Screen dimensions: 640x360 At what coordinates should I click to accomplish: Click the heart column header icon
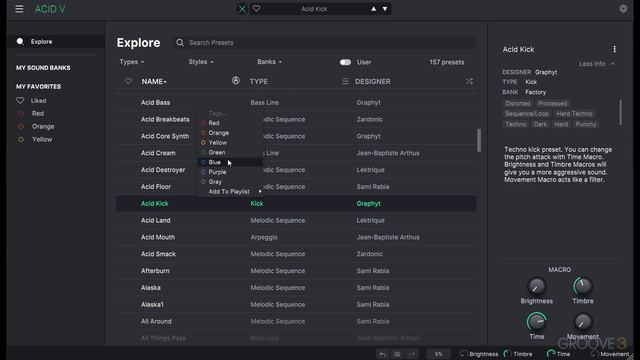[128, 81]
